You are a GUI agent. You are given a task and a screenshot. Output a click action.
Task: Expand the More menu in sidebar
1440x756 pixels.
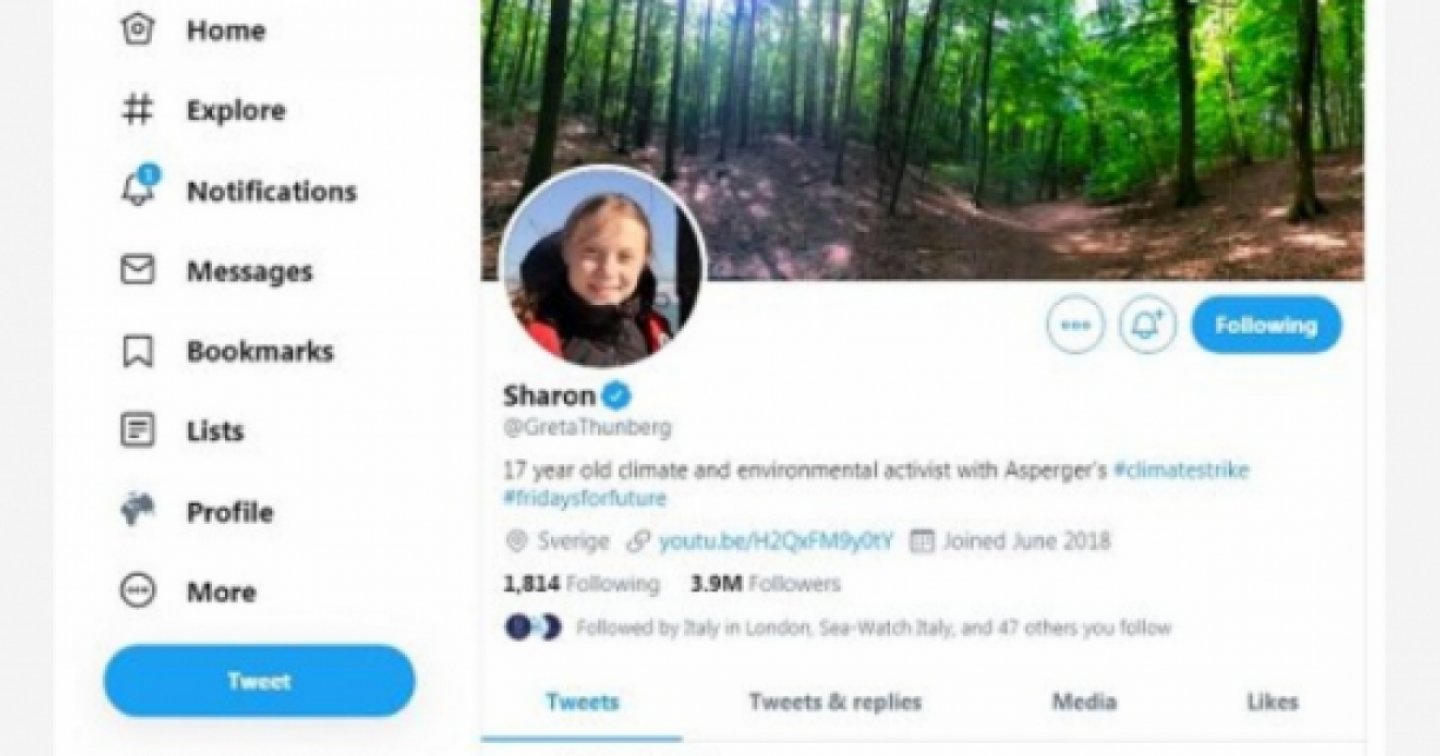click(137, 592)
